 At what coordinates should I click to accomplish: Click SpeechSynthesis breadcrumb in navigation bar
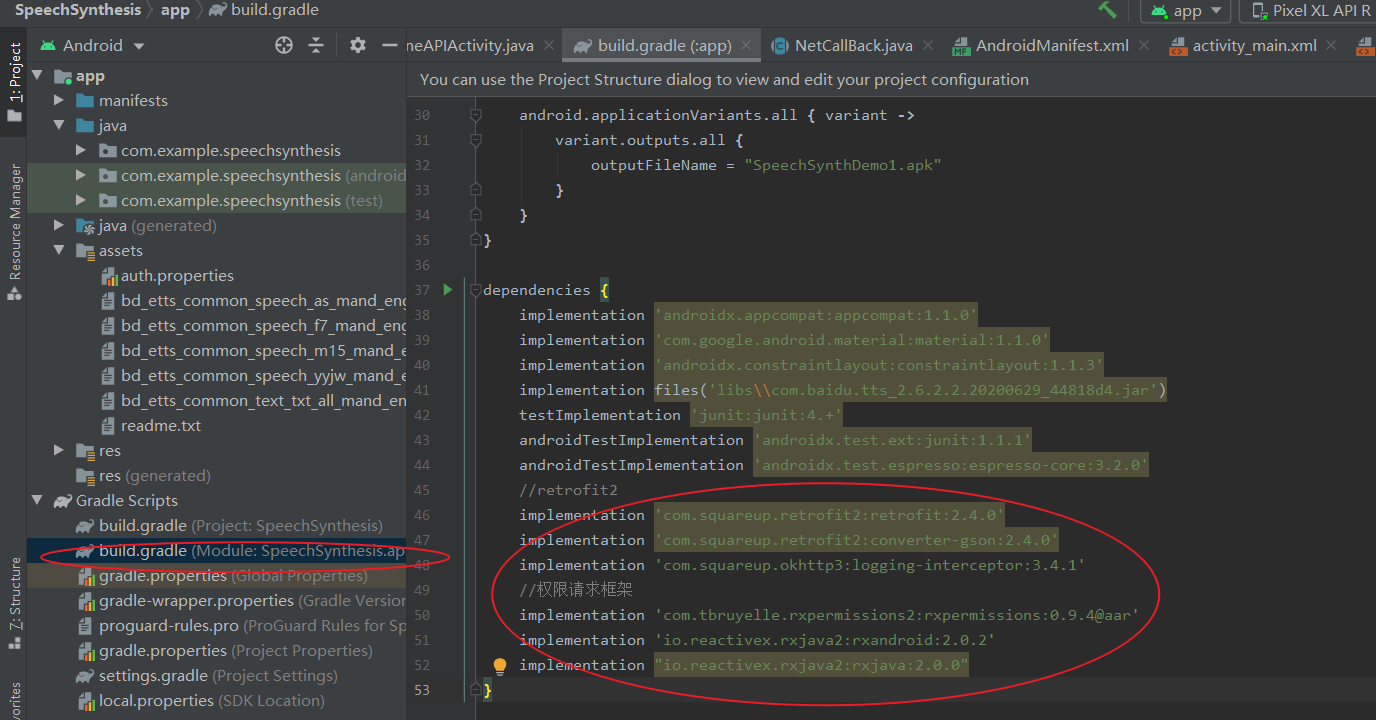(77, 10)
